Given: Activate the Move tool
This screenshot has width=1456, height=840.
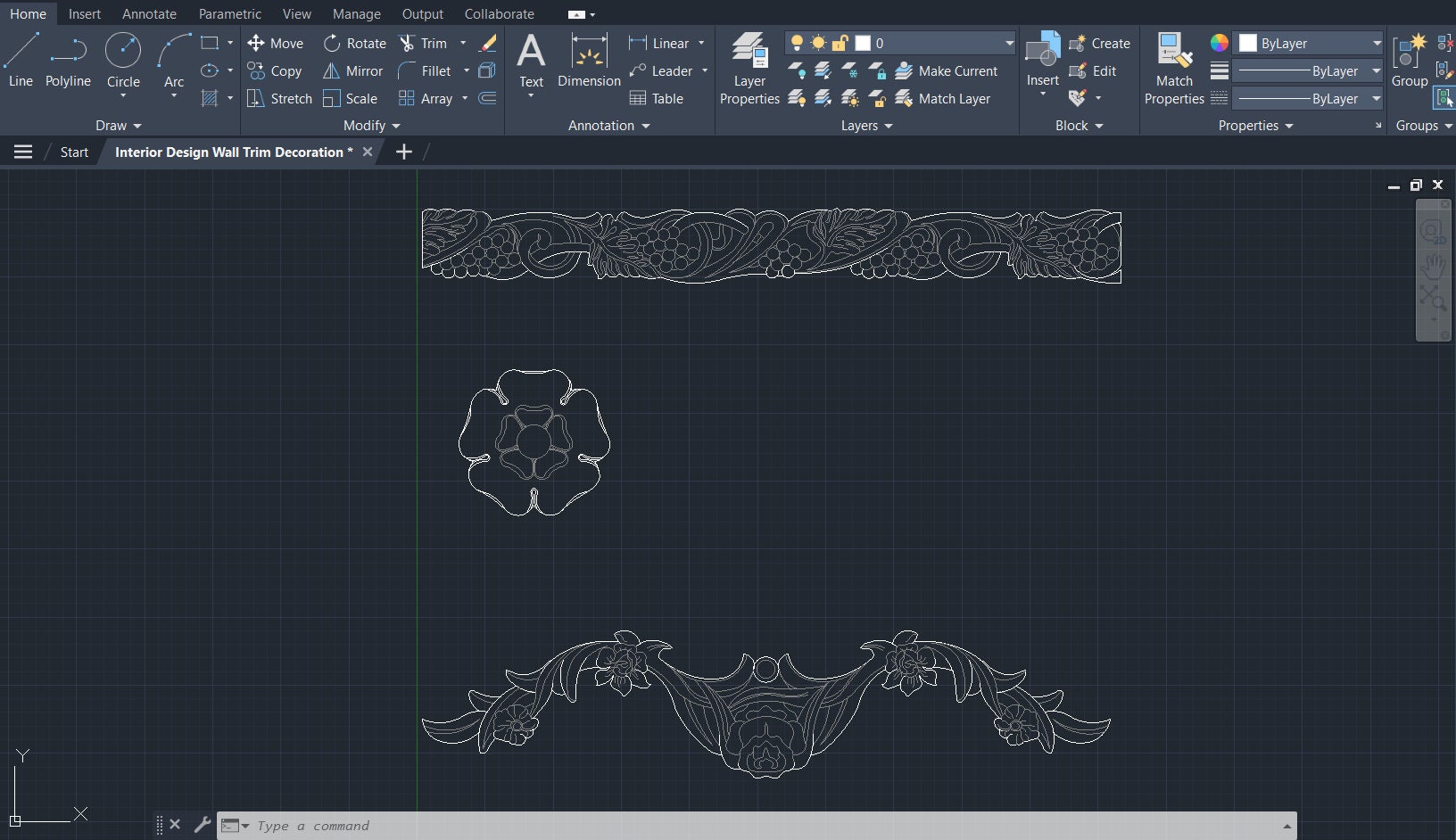Looking at the screenshot, I should coord(277,43).
